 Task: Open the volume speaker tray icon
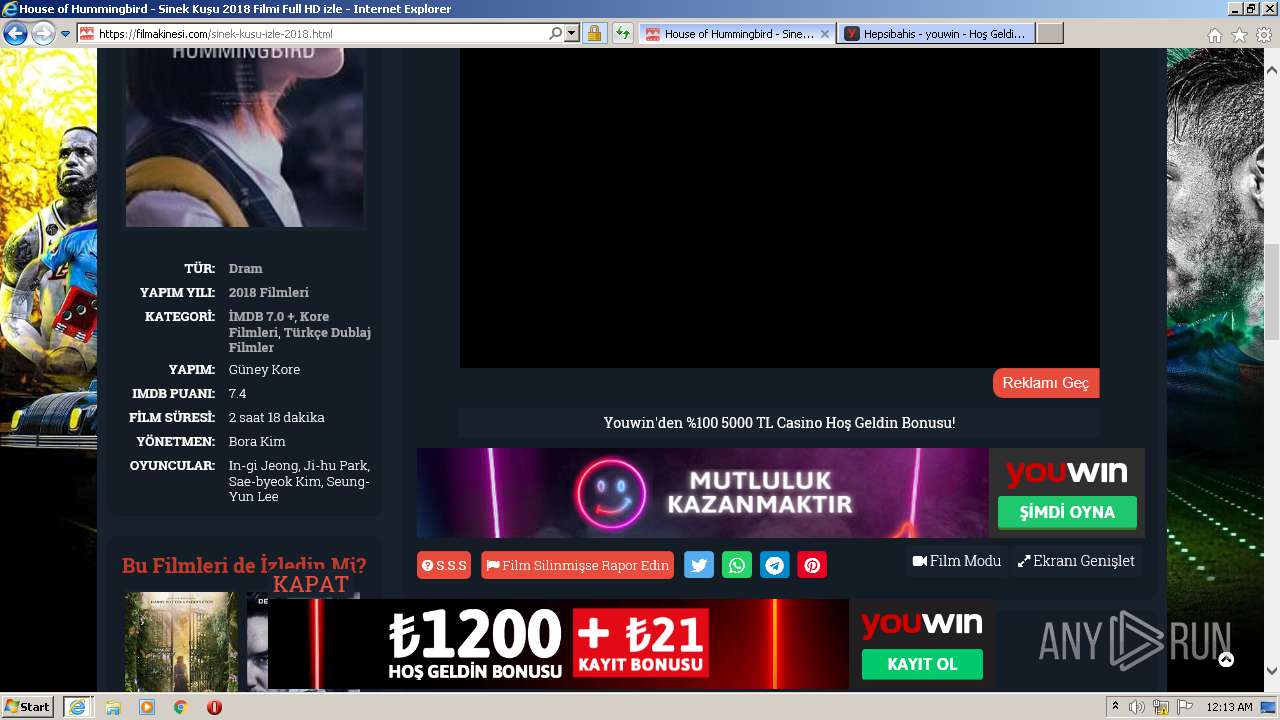[1137, 707]
